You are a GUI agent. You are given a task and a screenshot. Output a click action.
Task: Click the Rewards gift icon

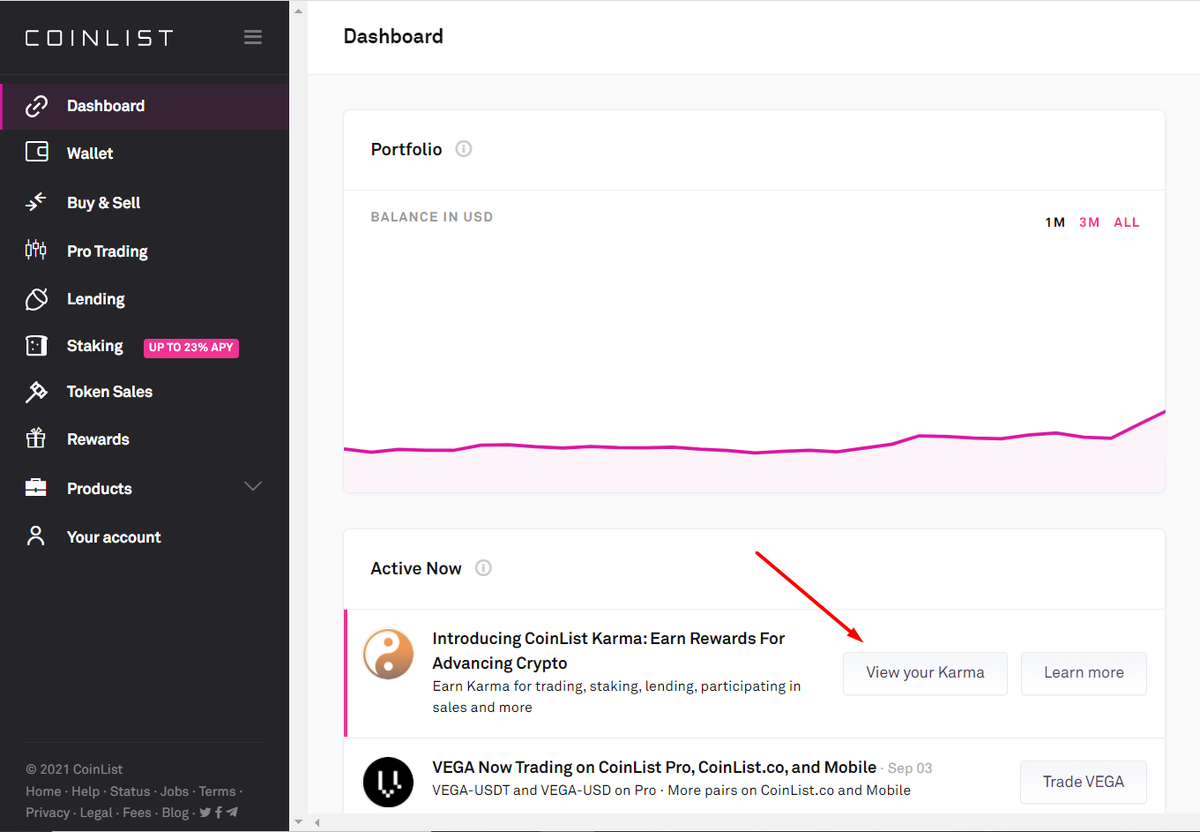[x=36, y=438]
